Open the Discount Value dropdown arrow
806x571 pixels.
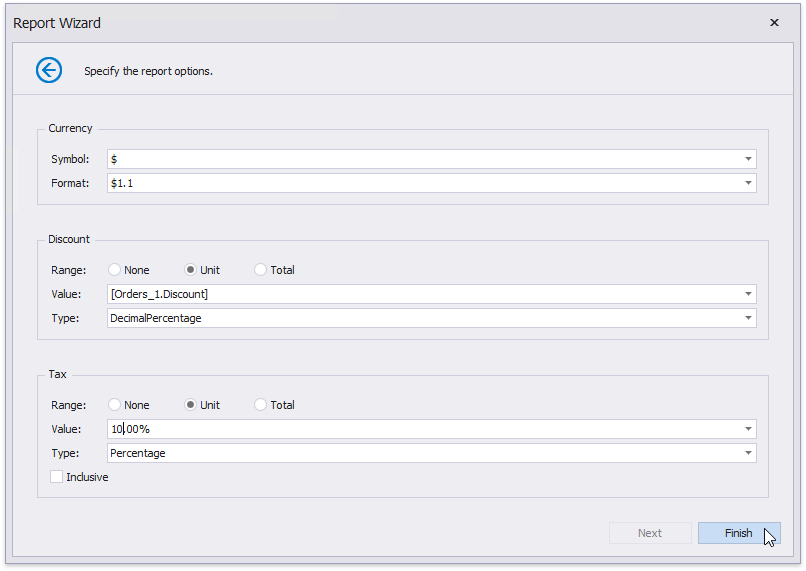point(748,294)
